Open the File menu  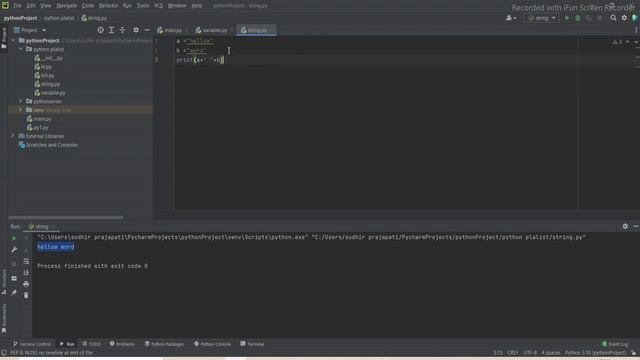tap(17, 6)
